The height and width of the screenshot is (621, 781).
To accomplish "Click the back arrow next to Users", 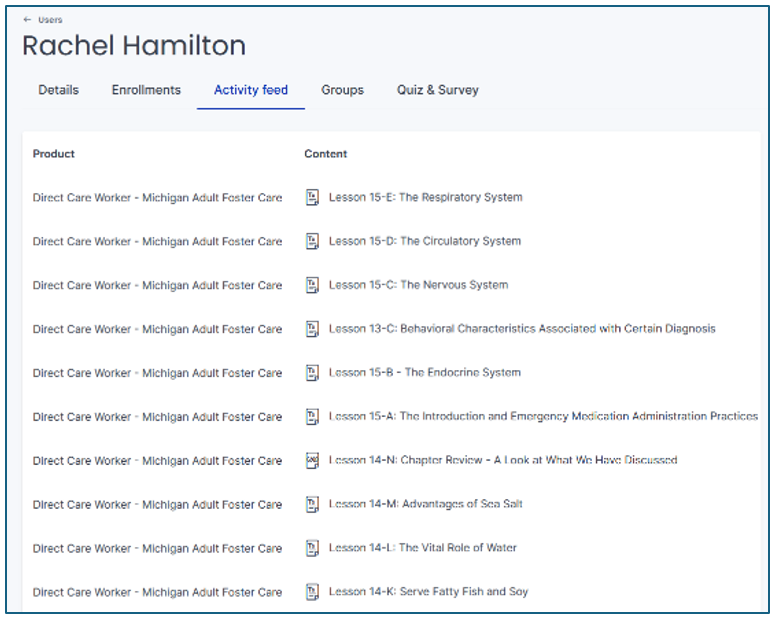I will click(x=27, y=20).
